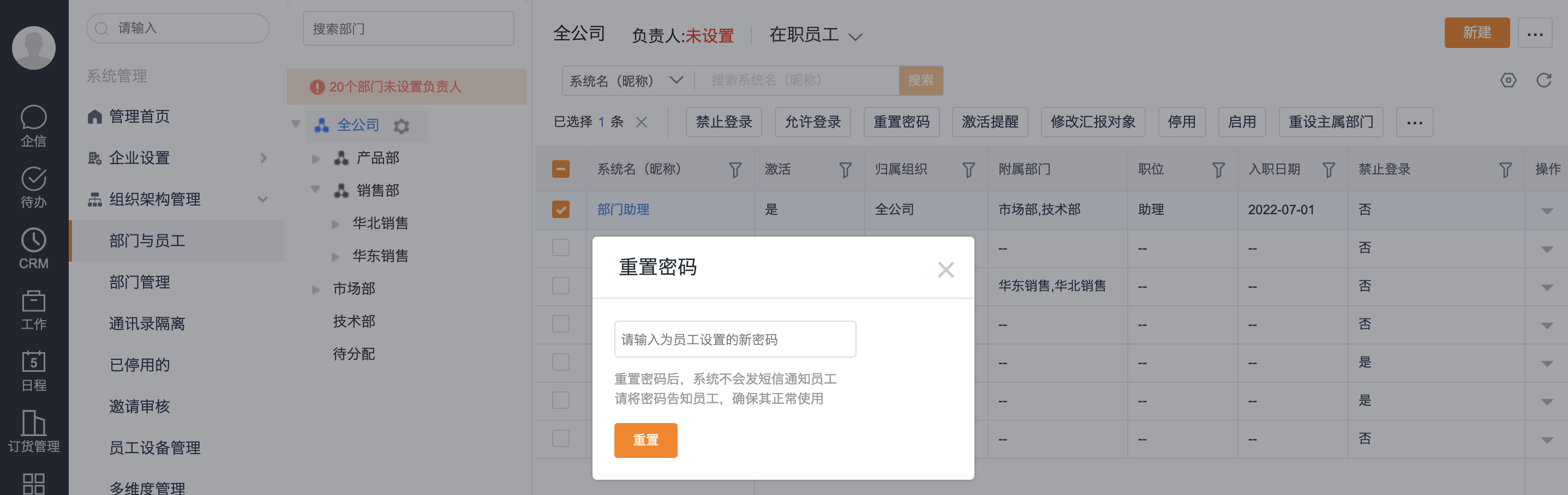
Task: Expand the 产品部 tree node
Action: click(x=315, y=159)
